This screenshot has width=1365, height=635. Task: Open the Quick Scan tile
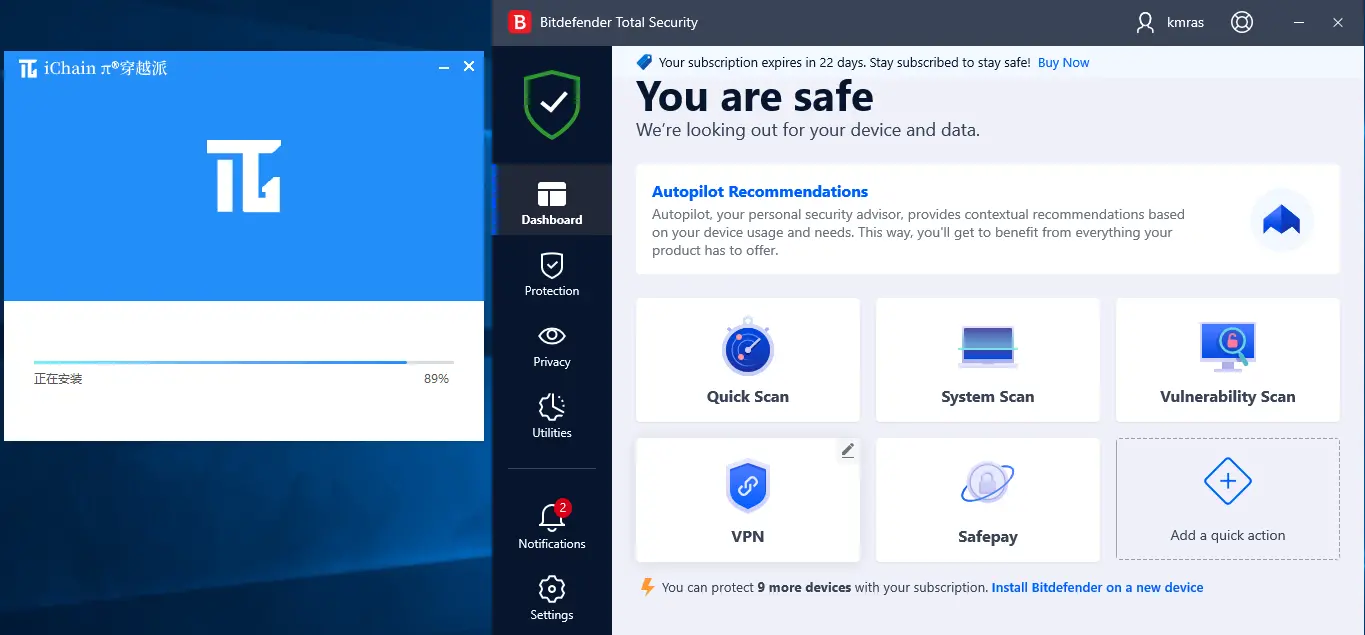click(747, 360)
